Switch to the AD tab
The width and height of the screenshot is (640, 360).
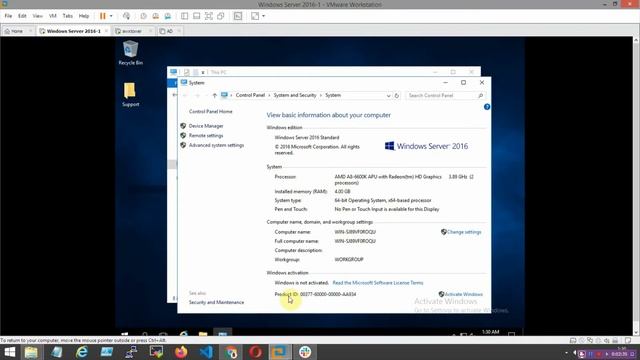(169, 31)
